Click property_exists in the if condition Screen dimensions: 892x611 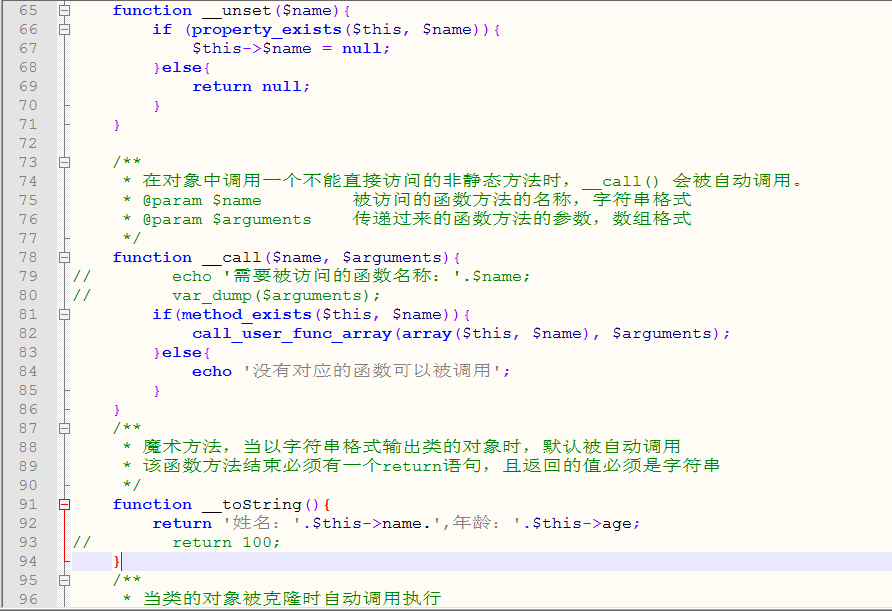[x=266, y=30]
